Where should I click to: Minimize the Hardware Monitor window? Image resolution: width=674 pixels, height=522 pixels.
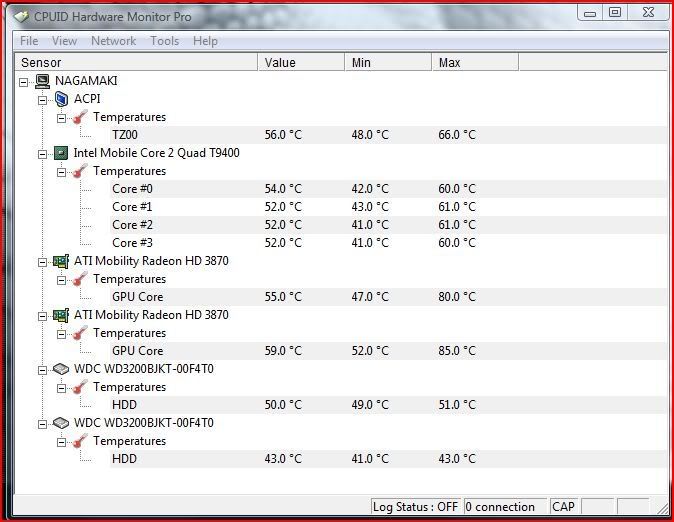pos(590,13)
